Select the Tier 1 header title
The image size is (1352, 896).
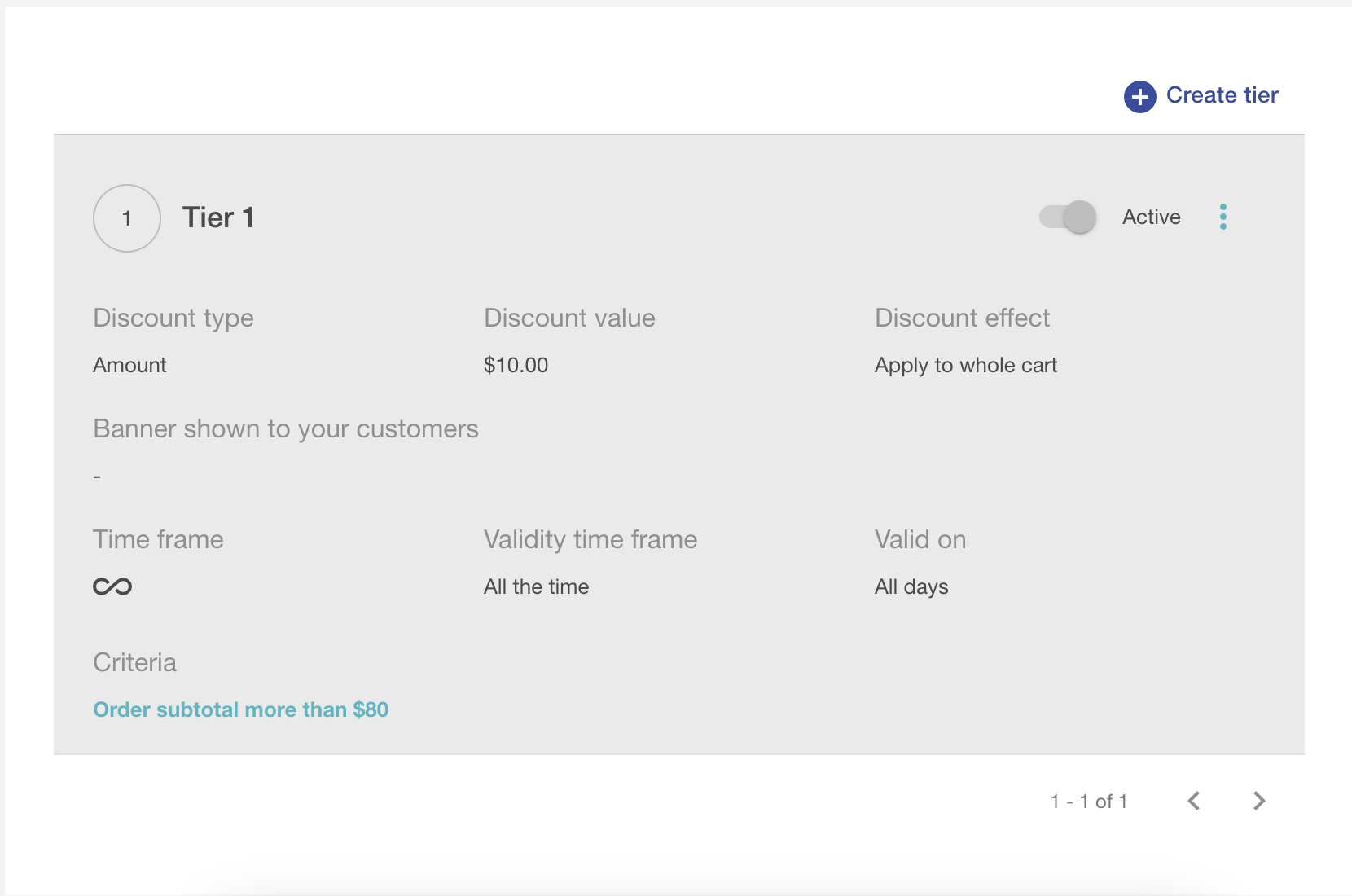tap(217, 217)
